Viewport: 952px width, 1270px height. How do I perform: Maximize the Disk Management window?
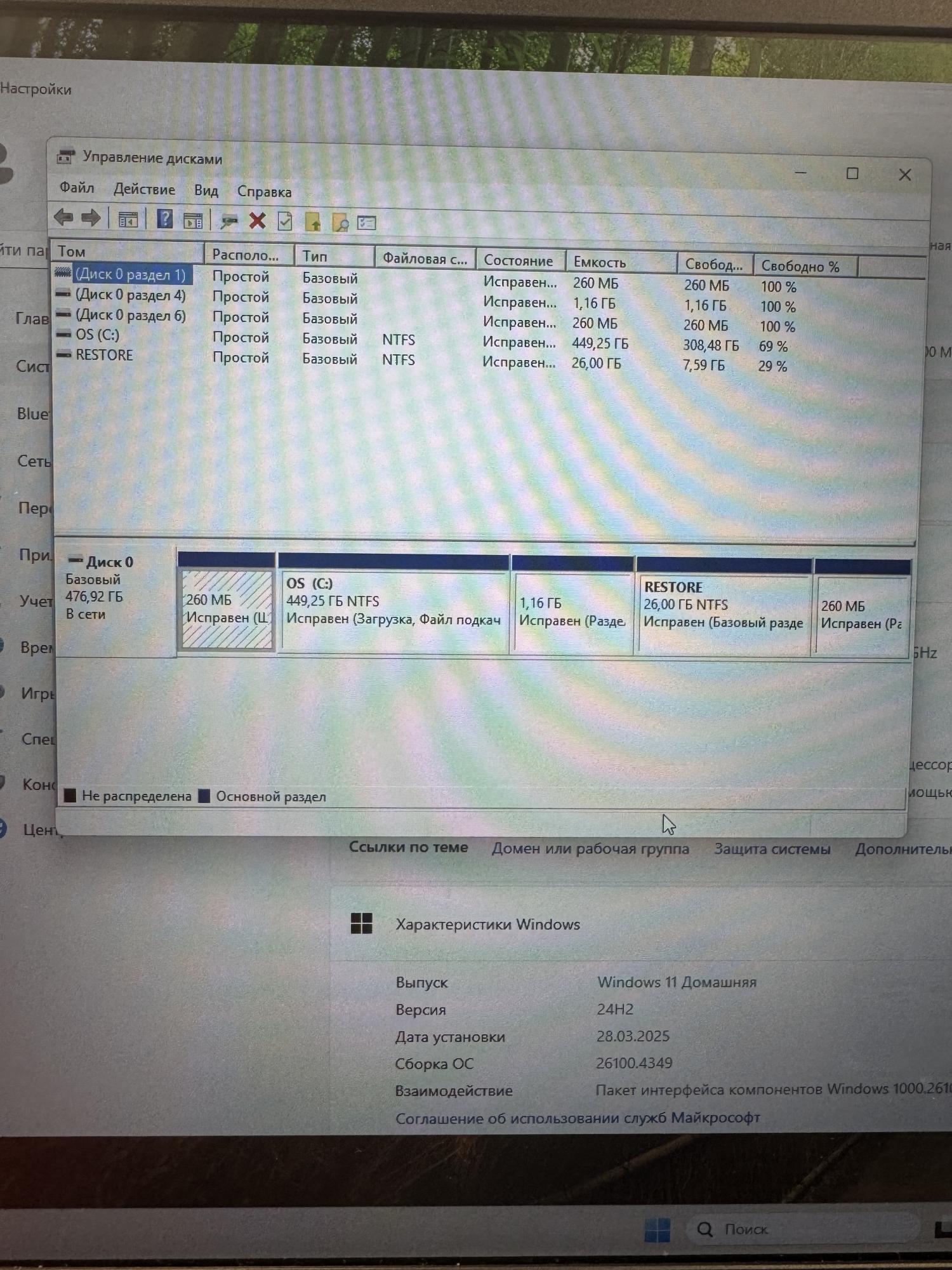[x=852, y=173]
